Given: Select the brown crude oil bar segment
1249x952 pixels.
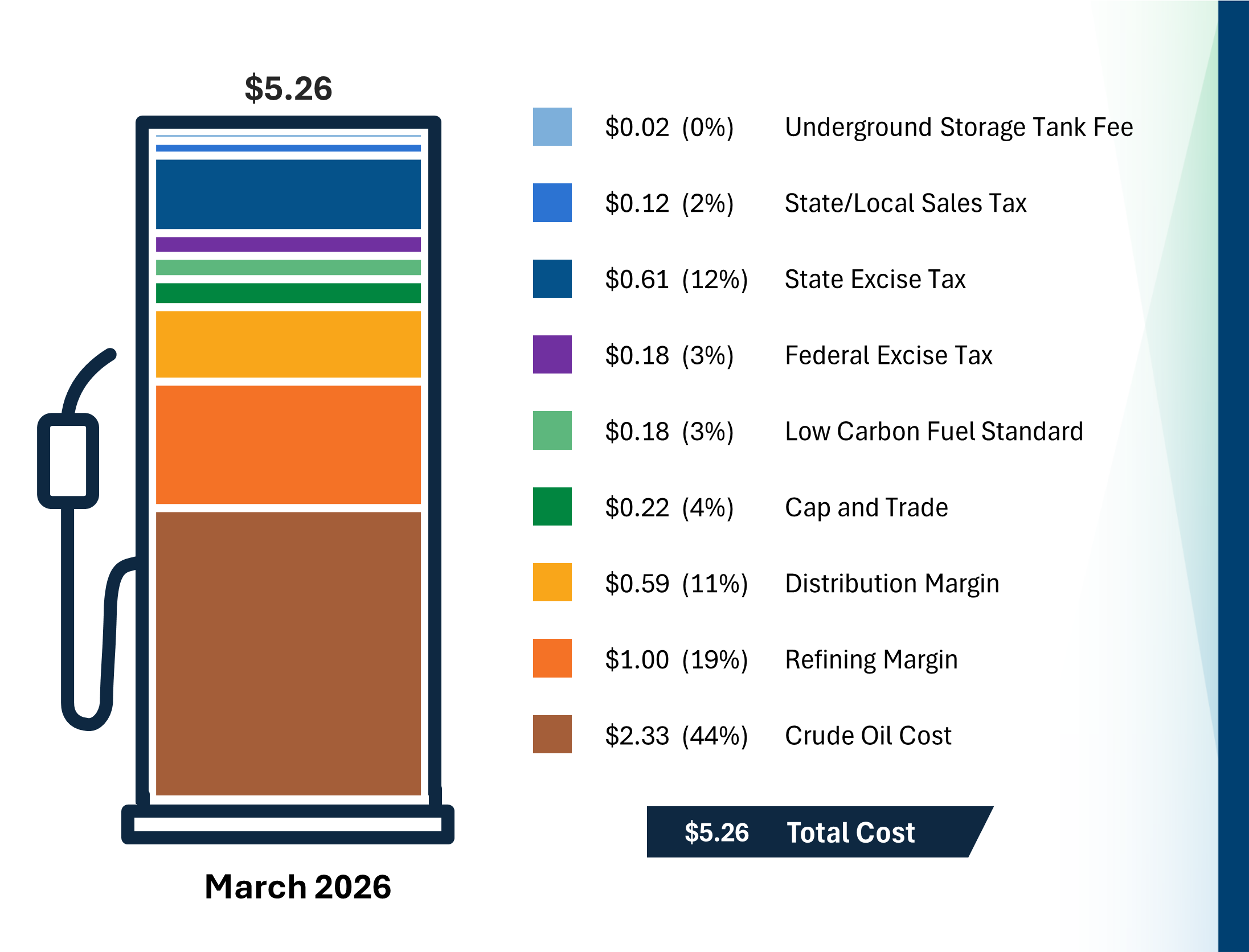Looking at the screenshot, I should coord(288,654).
